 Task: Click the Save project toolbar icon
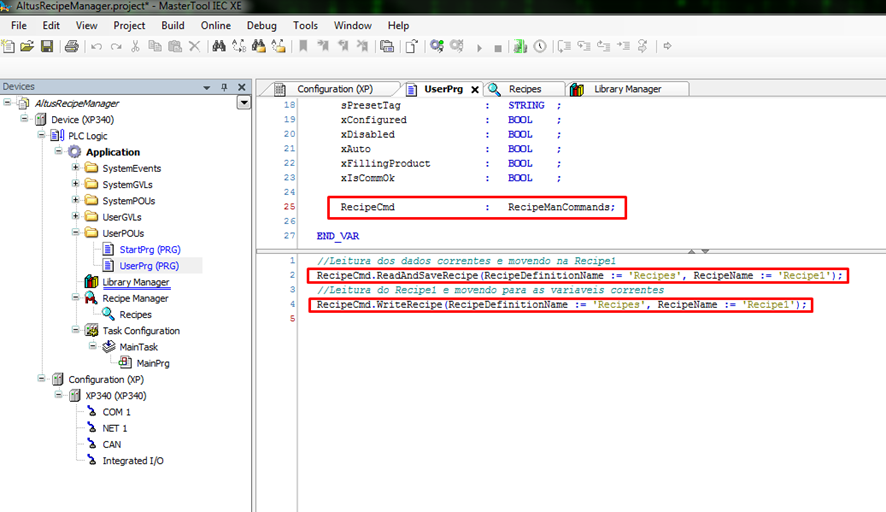click(x=47, y=46)
